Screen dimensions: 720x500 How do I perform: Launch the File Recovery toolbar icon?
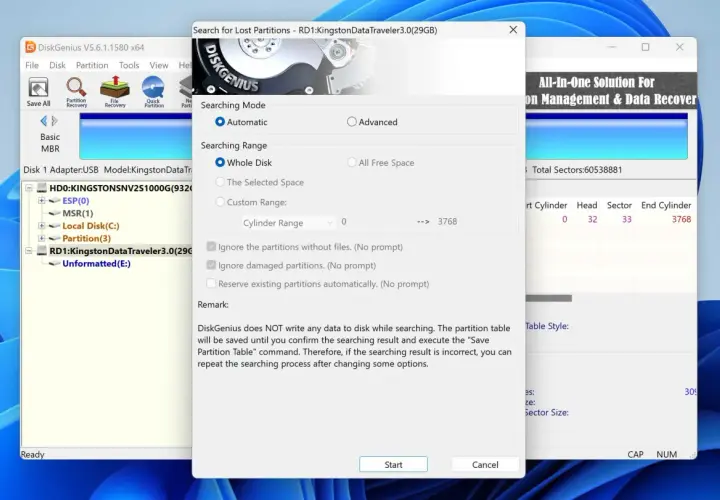tap(115, 91)
